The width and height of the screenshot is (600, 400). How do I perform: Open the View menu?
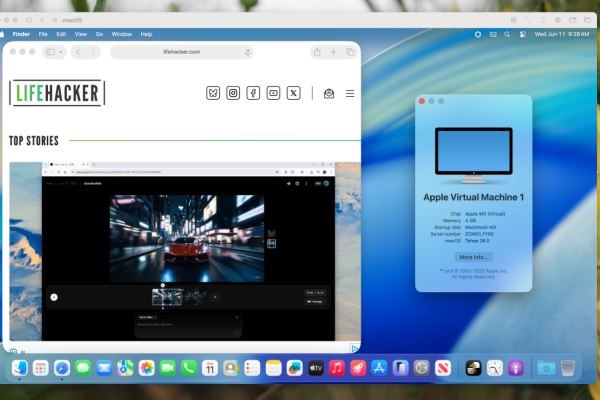[x=81, y=34]
